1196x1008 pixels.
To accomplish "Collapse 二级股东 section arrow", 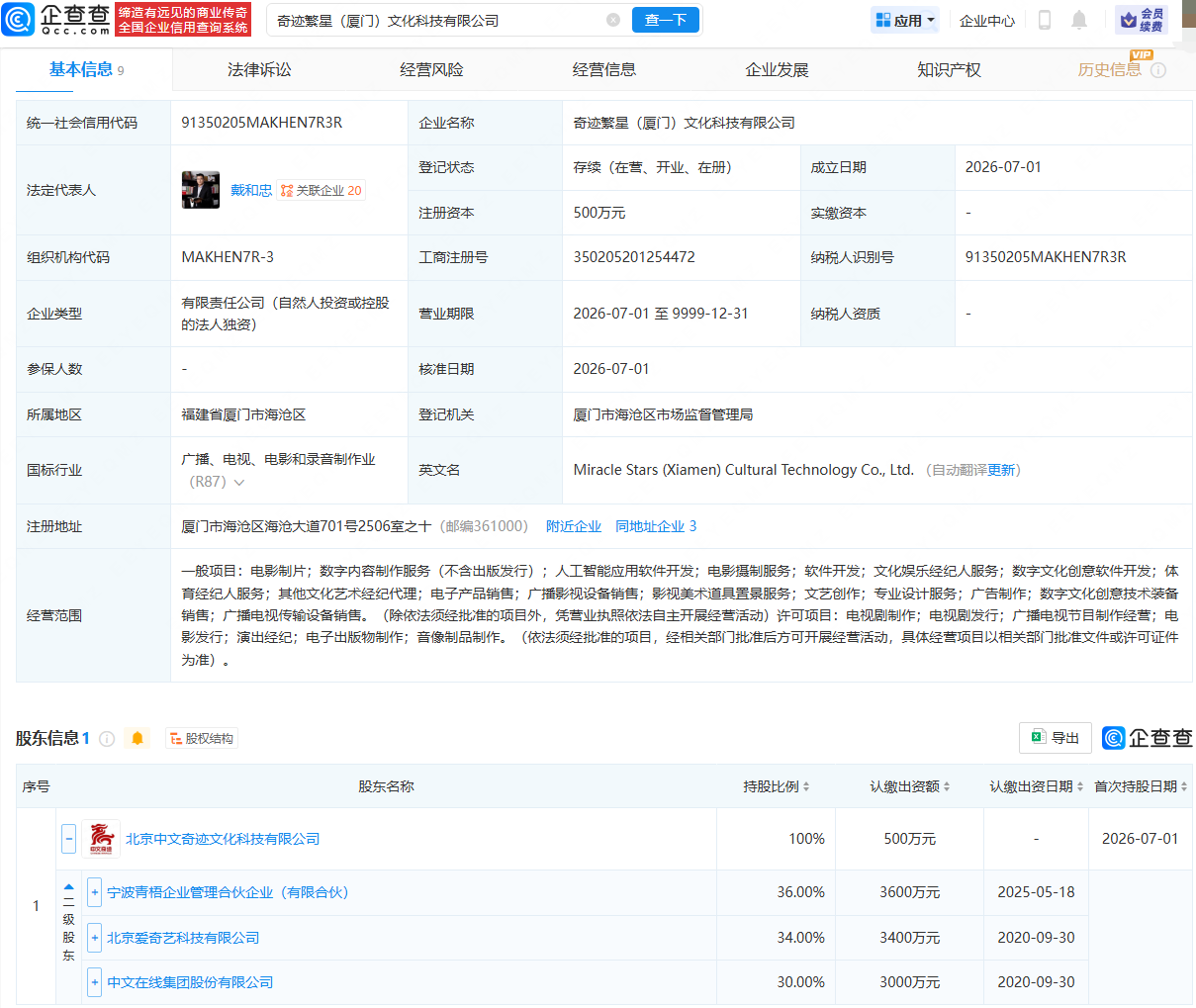I will (x=68, y=887).
